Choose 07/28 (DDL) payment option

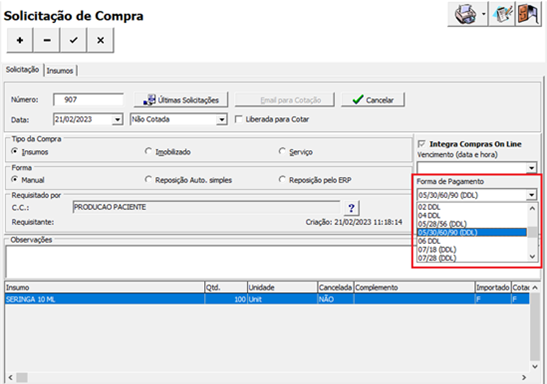click(472, 258)
